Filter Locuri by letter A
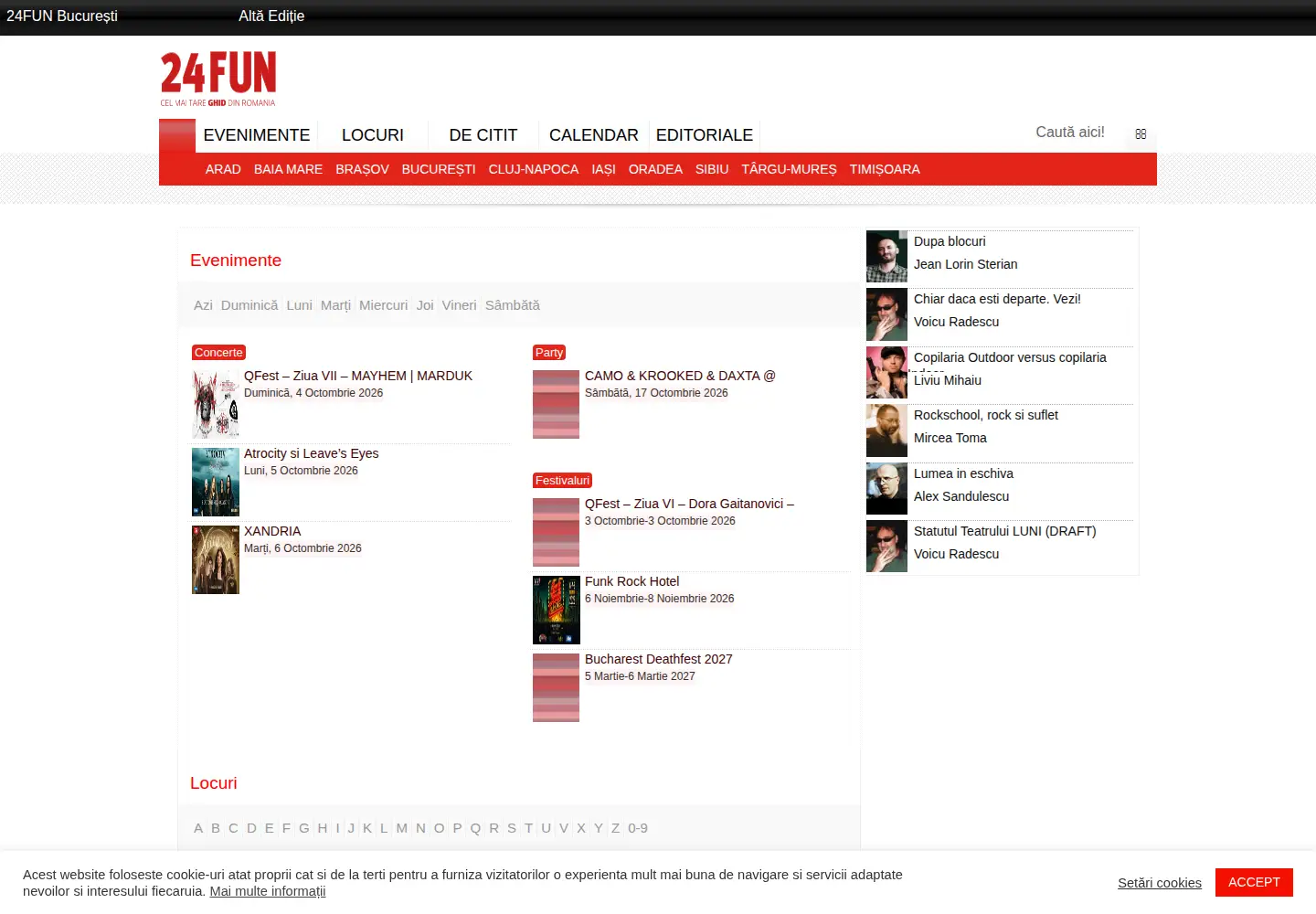1316x914 pixels. (198, 828)
